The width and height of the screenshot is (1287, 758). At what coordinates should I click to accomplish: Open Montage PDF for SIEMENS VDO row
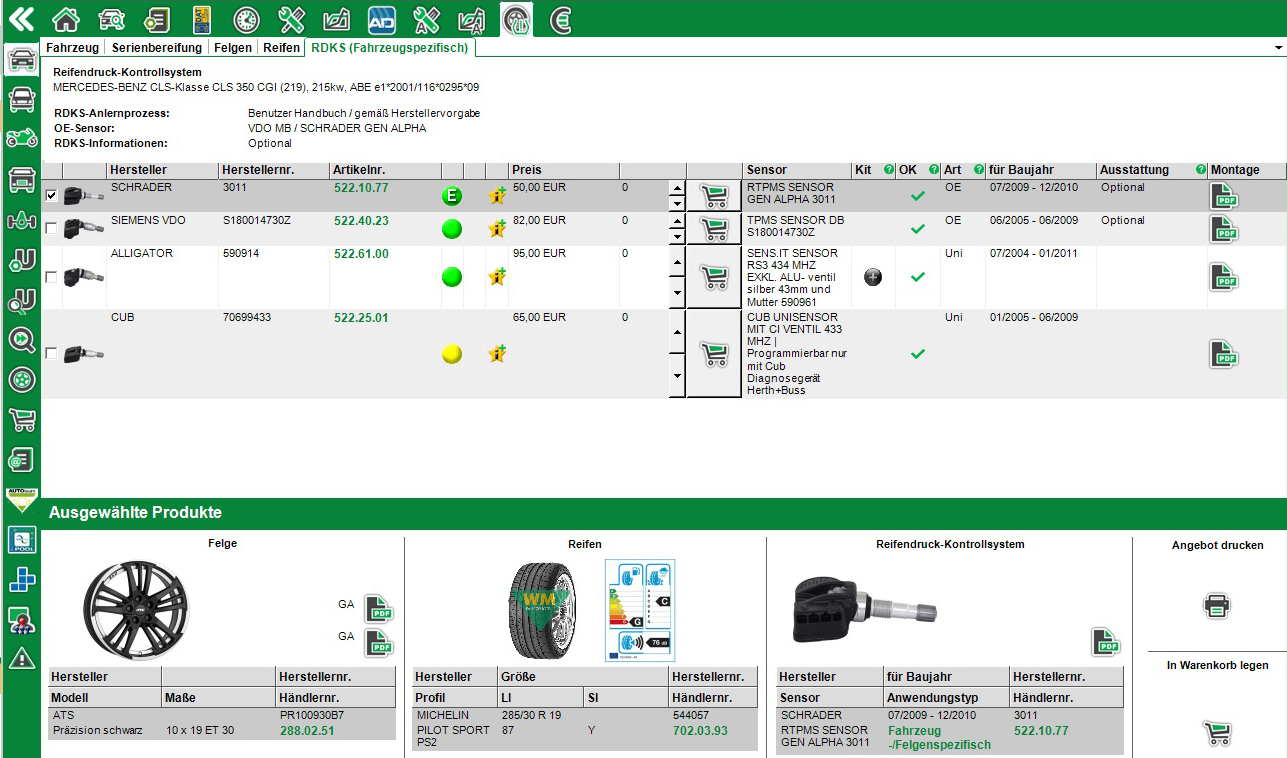[1224, 229]
